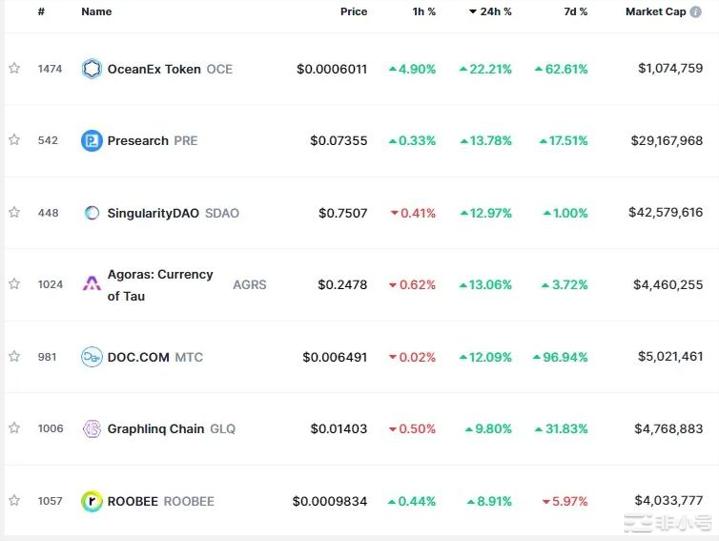The height and width of the screenshot is (541, 719).
Task: Favorite DOC.COM with its star
Action: [14, 357]
